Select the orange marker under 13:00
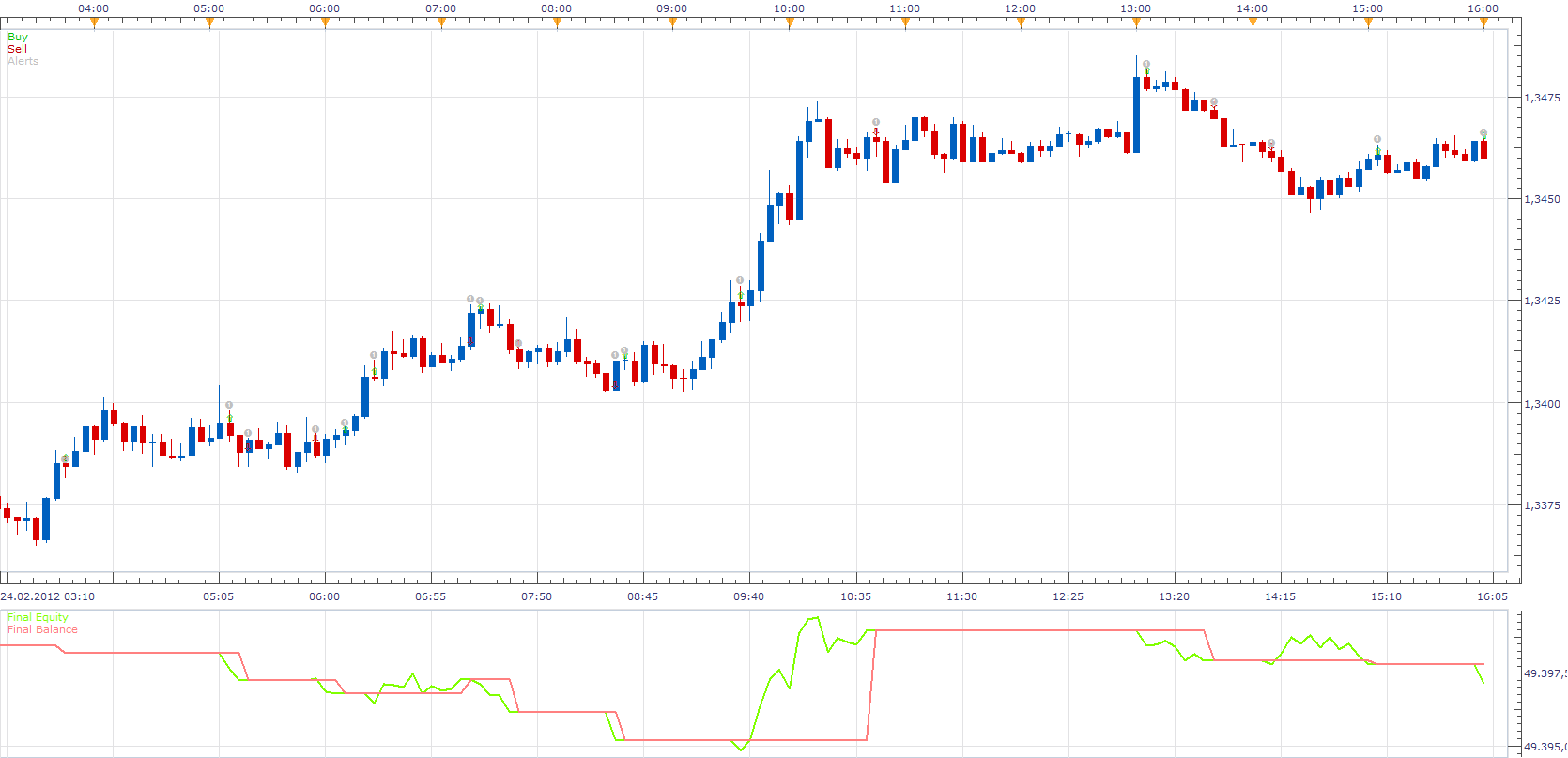Viewport: 1568px width, 758px height. tap(1136, 23)
